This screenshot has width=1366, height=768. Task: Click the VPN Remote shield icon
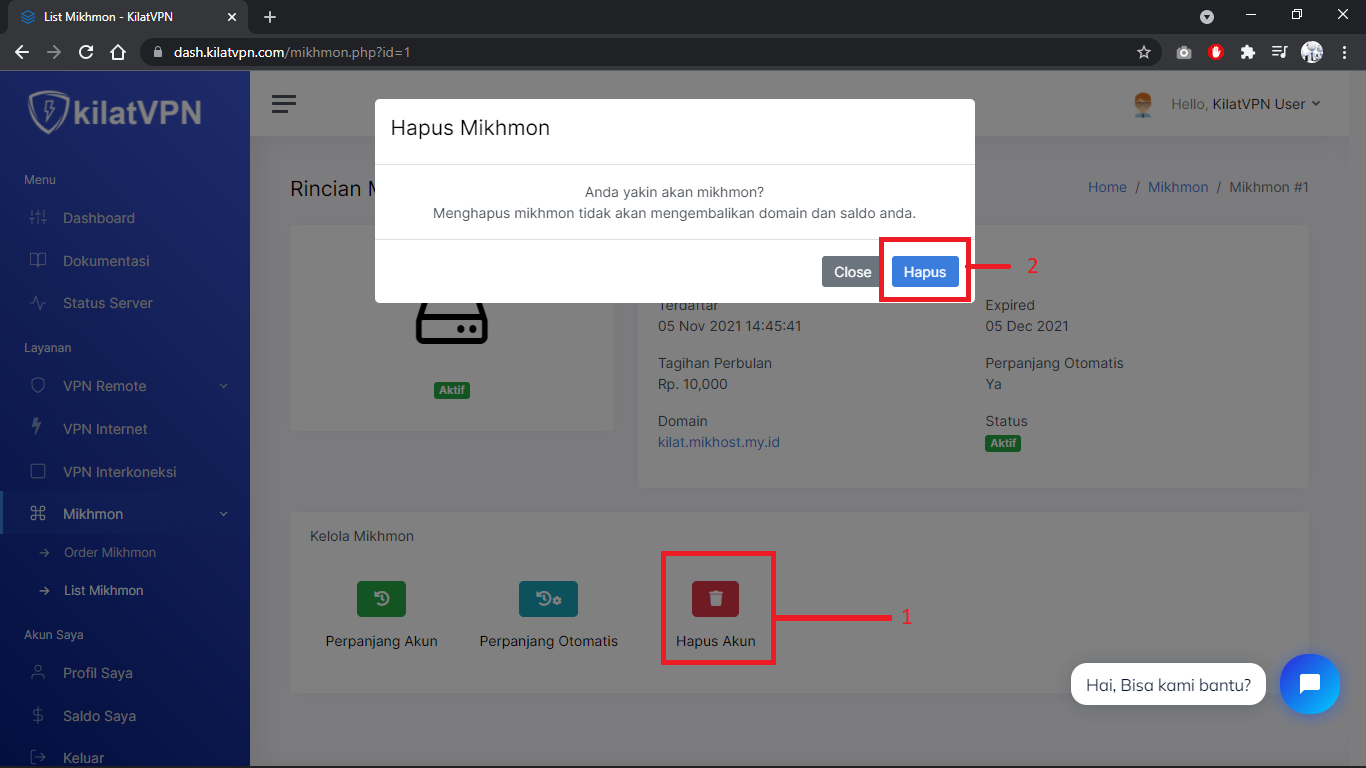pyautogui.click(x=38, y=385)
